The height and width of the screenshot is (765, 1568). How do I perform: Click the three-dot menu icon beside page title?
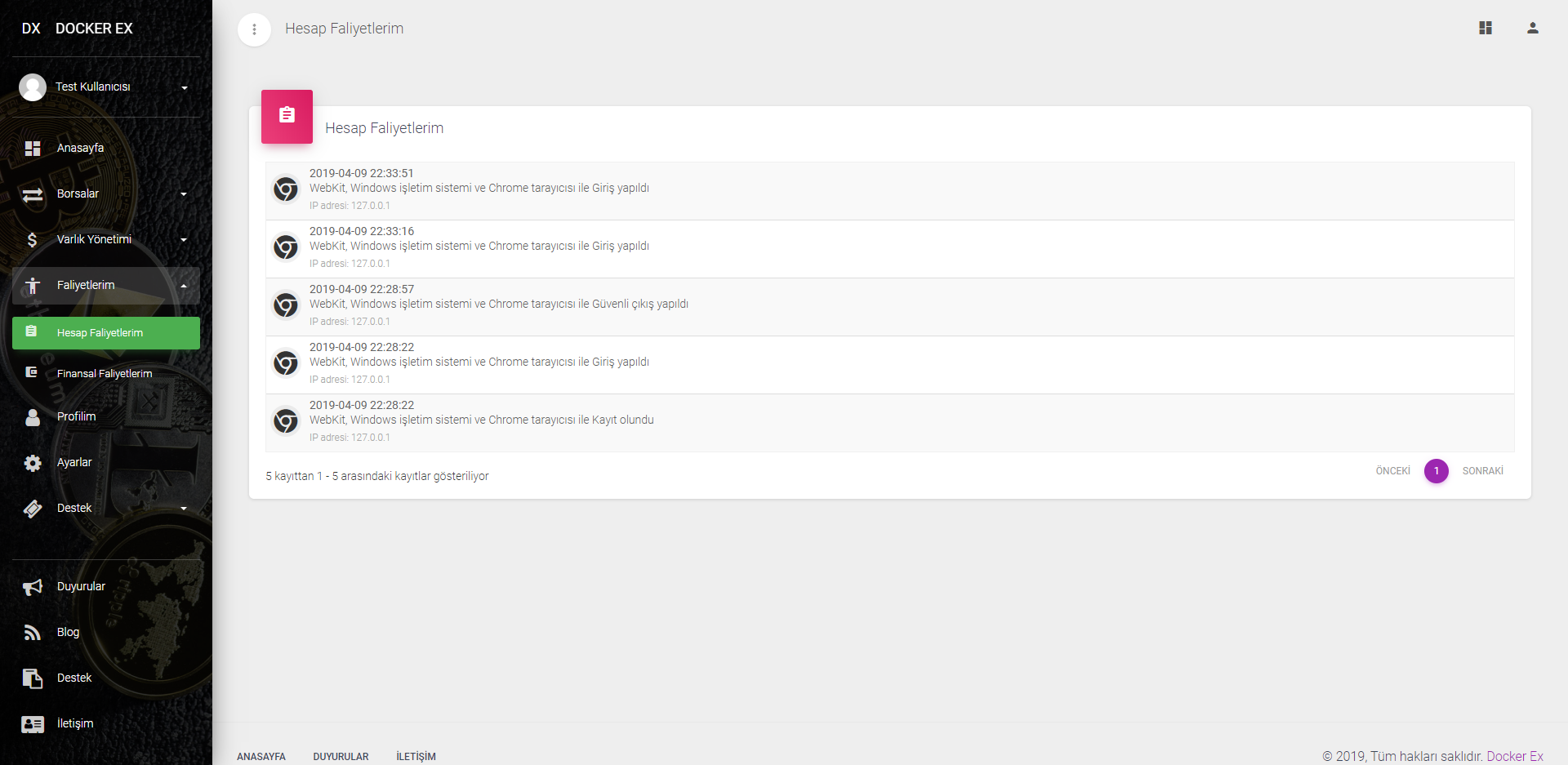pyautogui.click(x=254, y=29)
